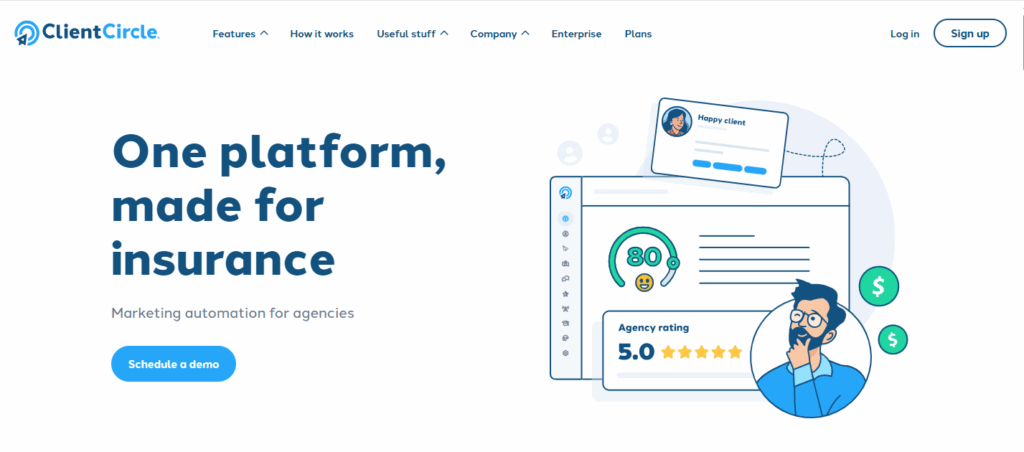Click the ClientCircle logo

(87, 33)
